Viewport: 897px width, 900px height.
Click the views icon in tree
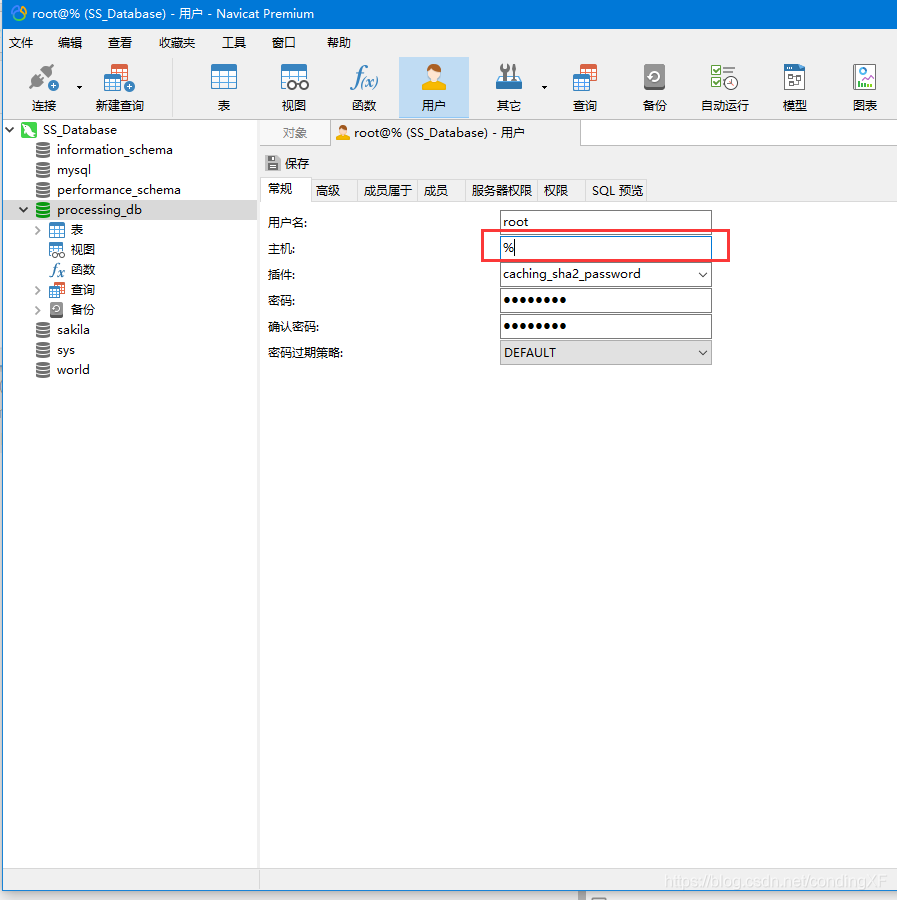57,250
